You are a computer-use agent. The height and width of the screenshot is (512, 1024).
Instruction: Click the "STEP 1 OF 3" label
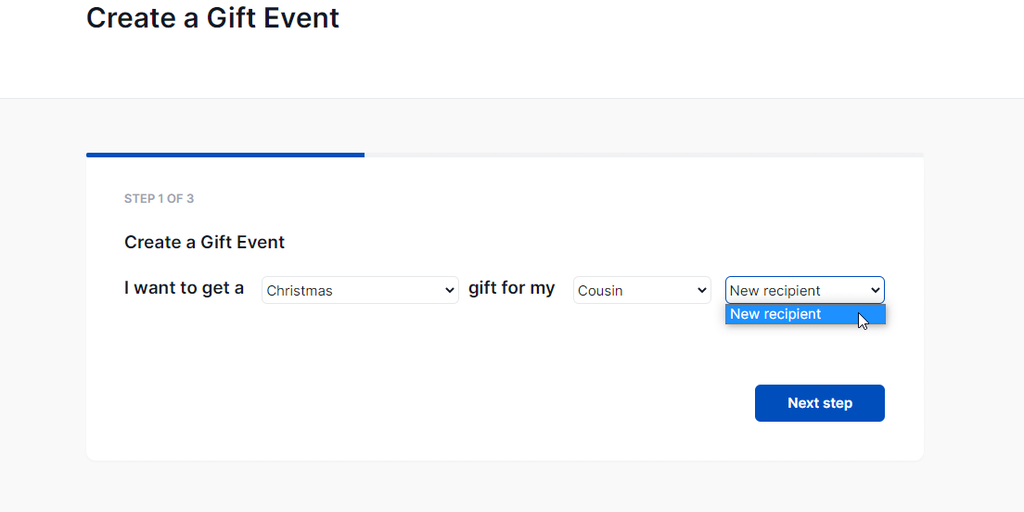click(159, 199)
